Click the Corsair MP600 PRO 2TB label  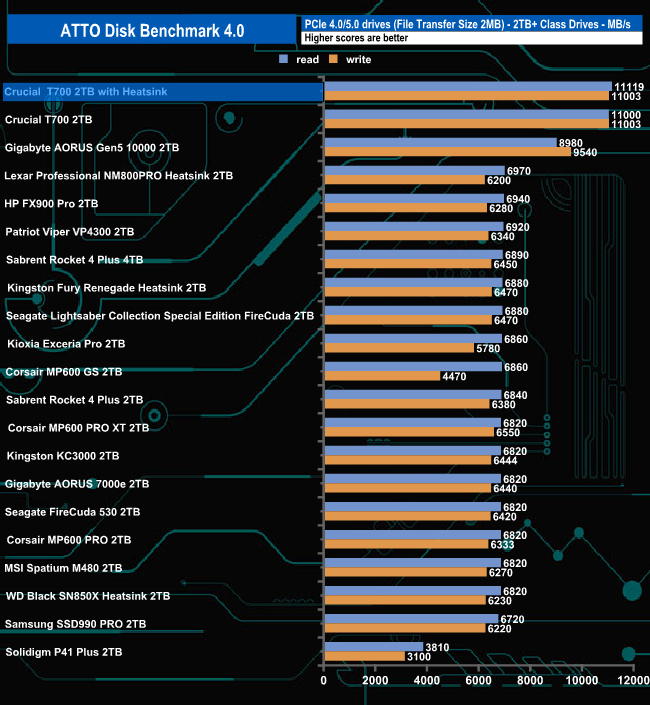[x=69, y=540]
